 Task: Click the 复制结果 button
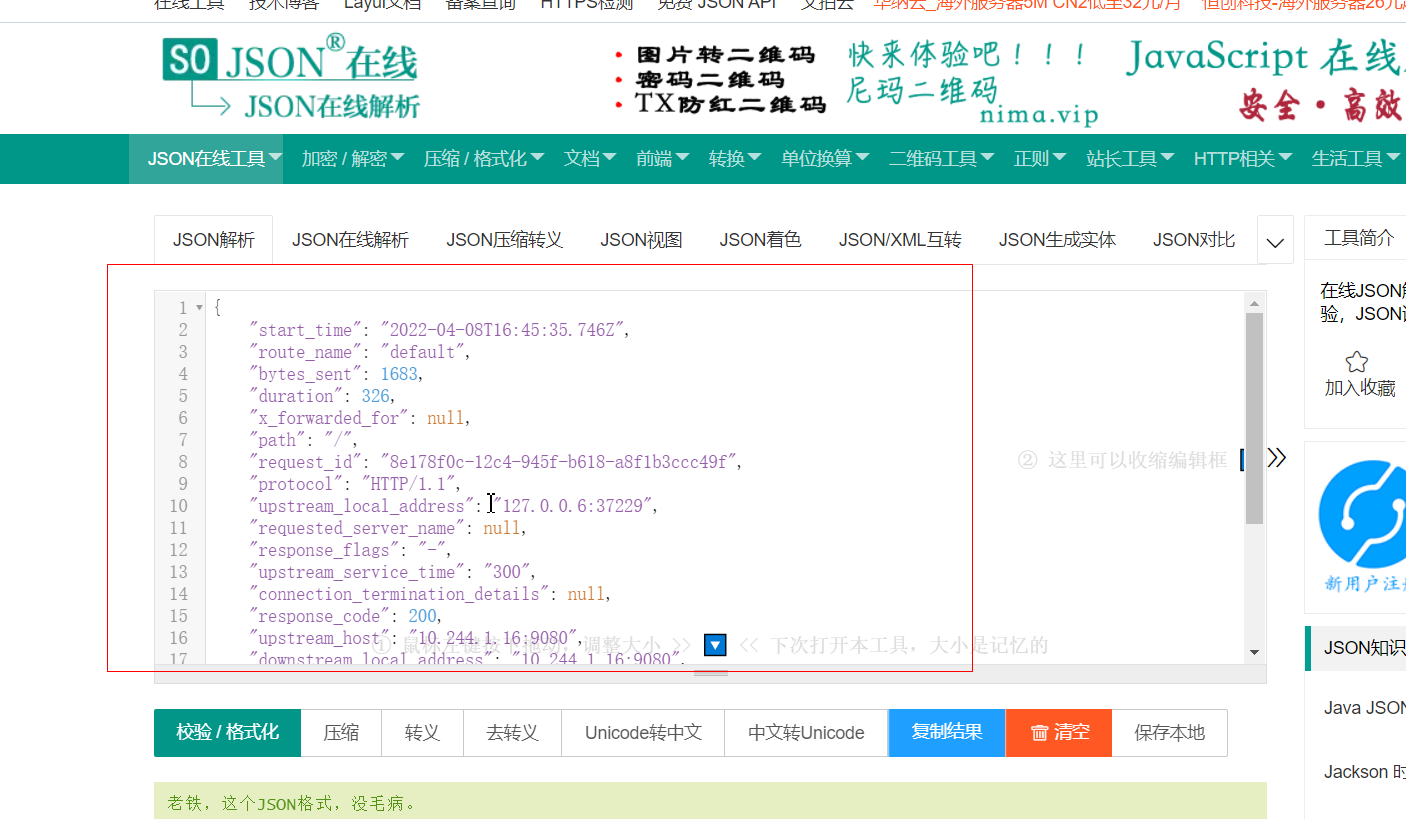click(x=947, y=733)
